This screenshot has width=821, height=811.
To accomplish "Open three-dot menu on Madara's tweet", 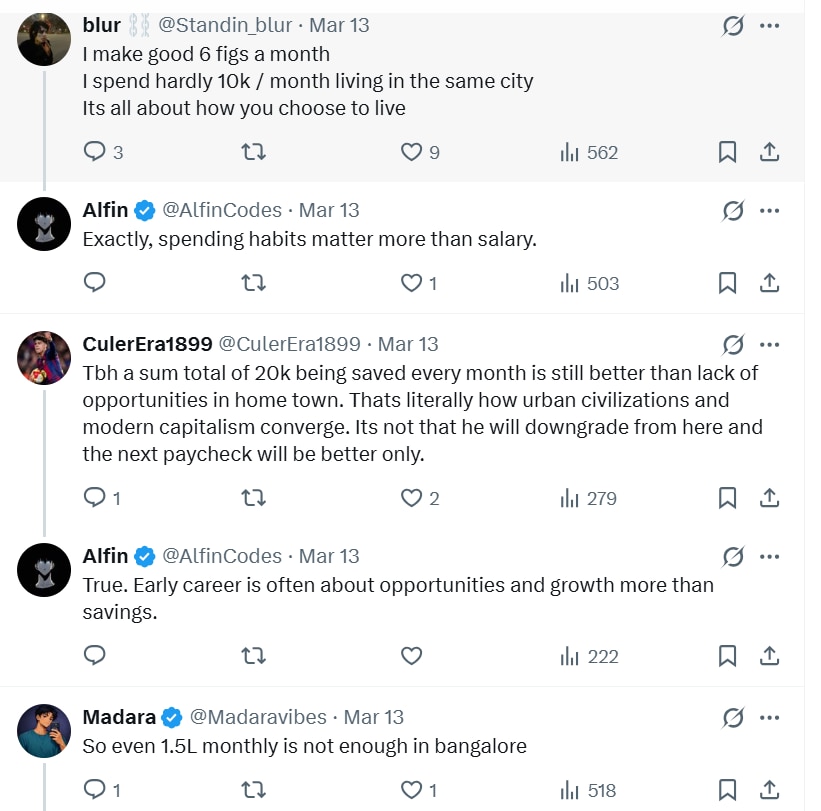I will [769, 717].
